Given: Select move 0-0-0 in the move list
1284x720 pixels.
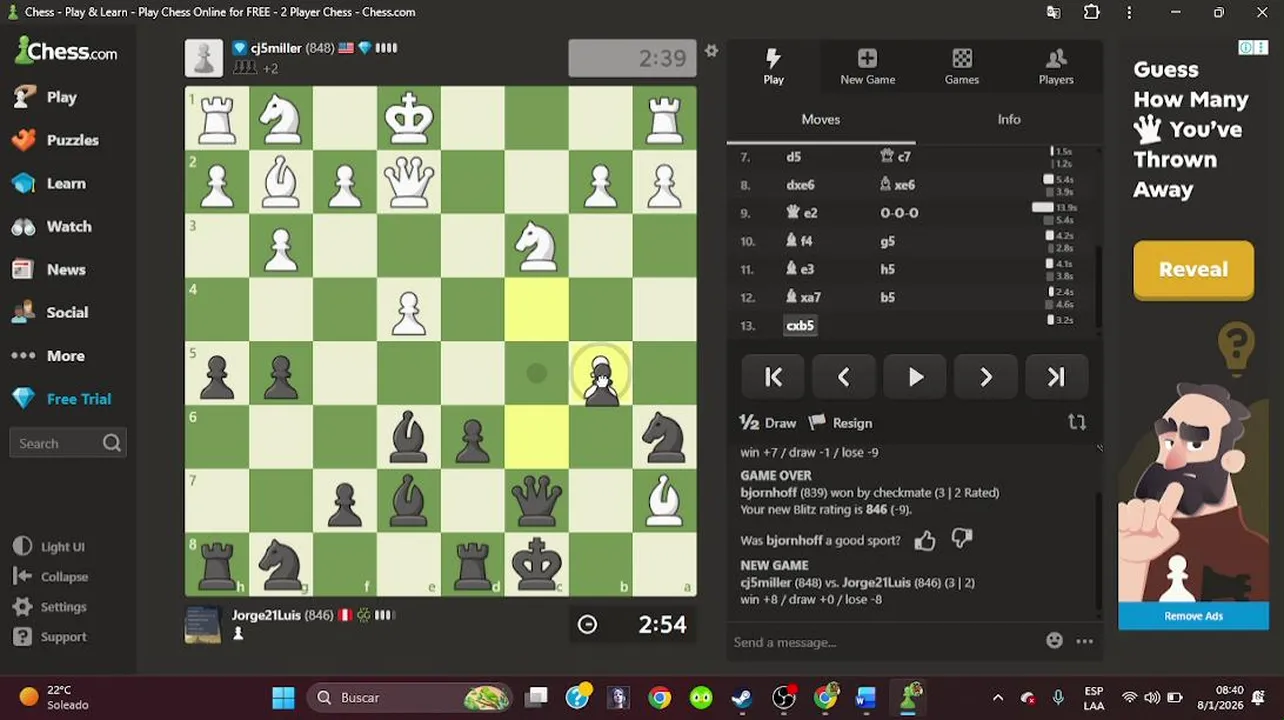Looking at the screenshot, I should (899, 213).
